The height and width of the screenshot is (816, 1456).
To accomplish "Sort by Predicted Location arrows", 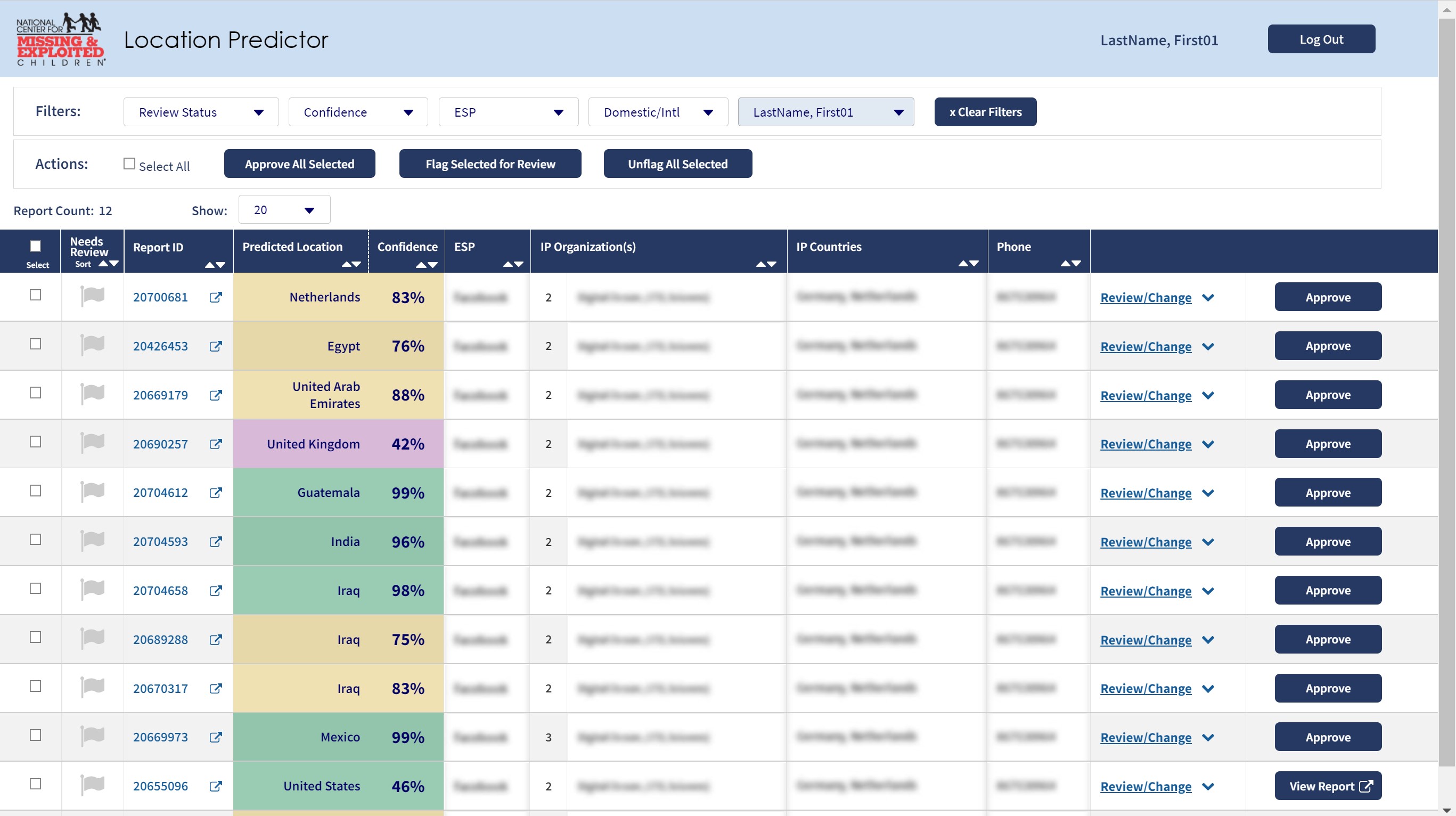I will (351, 264).
